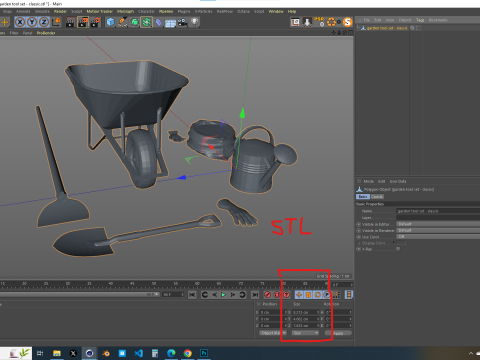This screenshot has width=480, height=360.
Task: Toggle Autokeying red button
Action: click(277, 295)
